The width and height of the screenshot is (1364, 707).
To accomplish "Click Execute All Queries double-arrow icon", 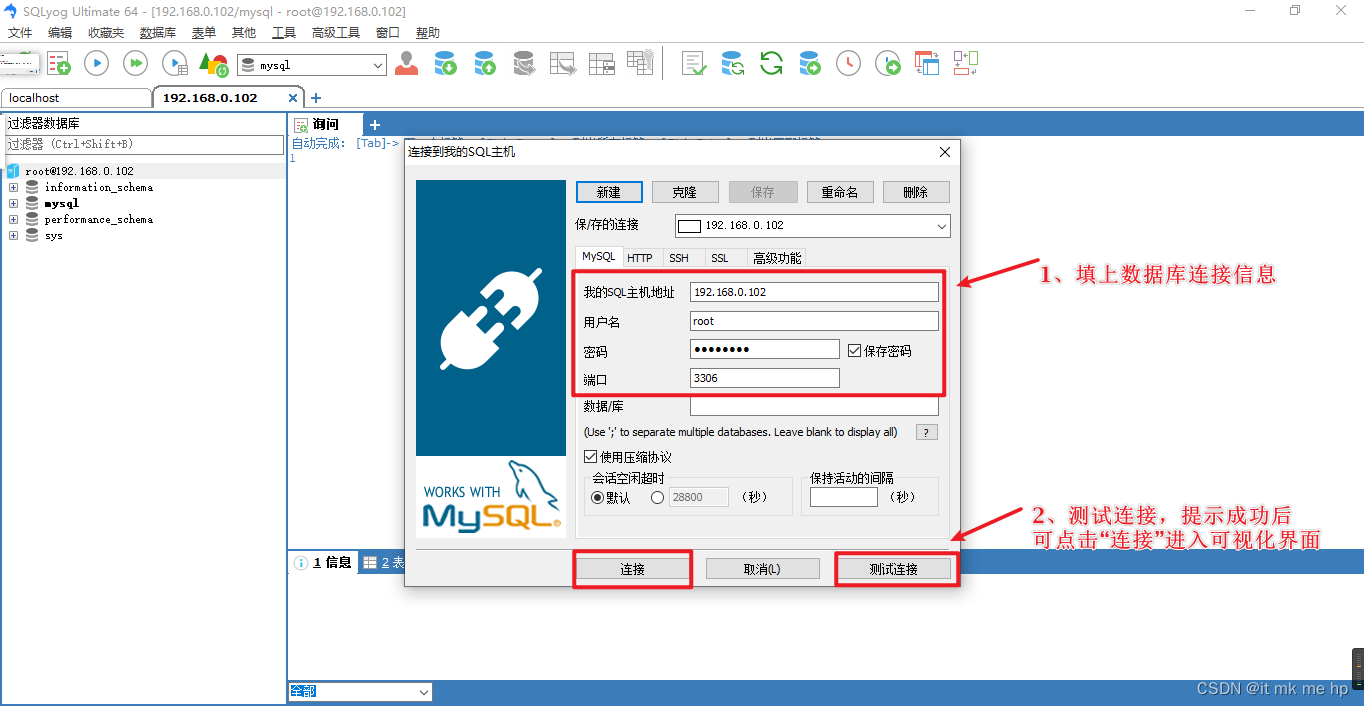I will (x=135, y=64).
